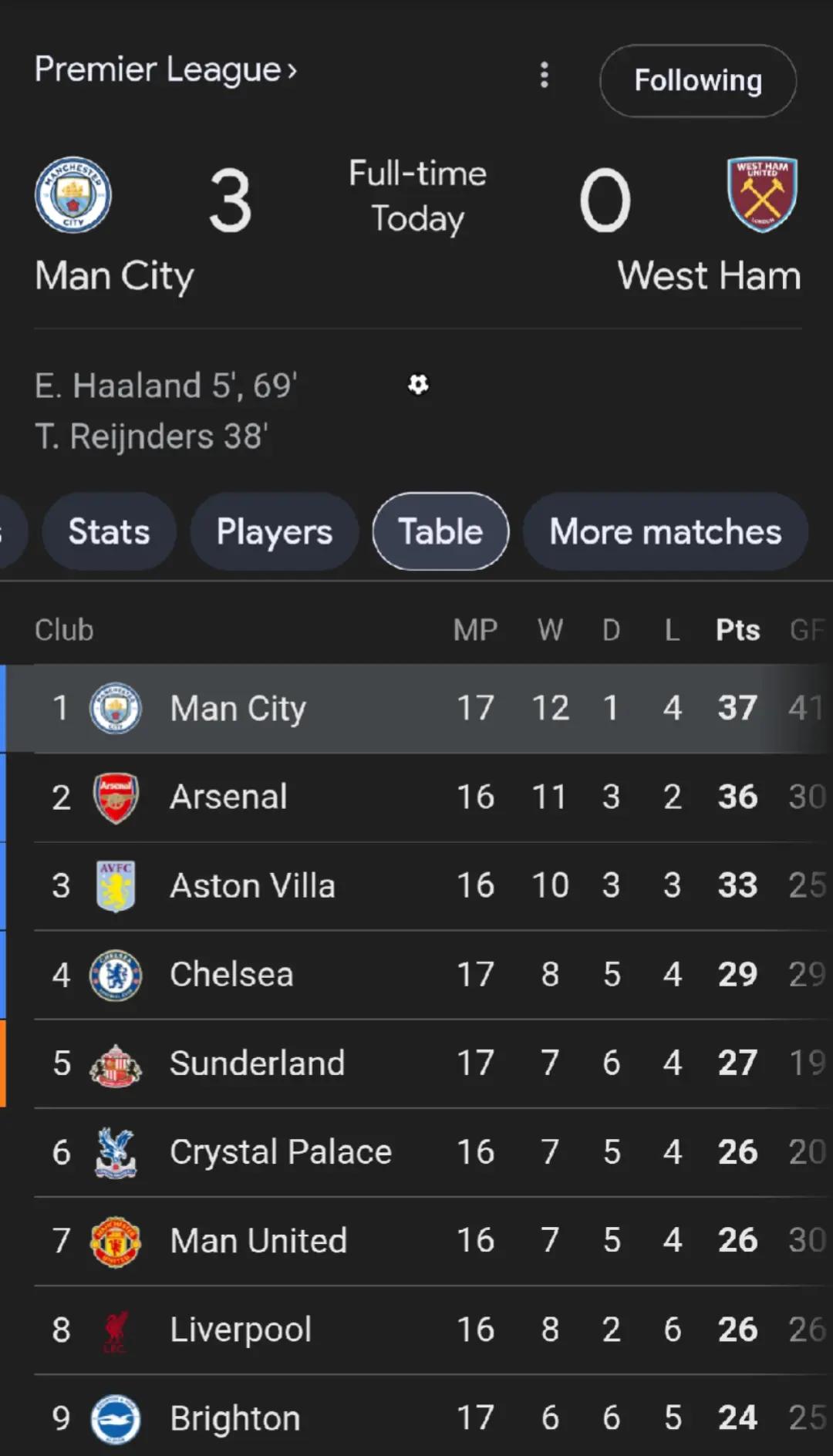Open the three-dot more options menu

tap(545, 76)
